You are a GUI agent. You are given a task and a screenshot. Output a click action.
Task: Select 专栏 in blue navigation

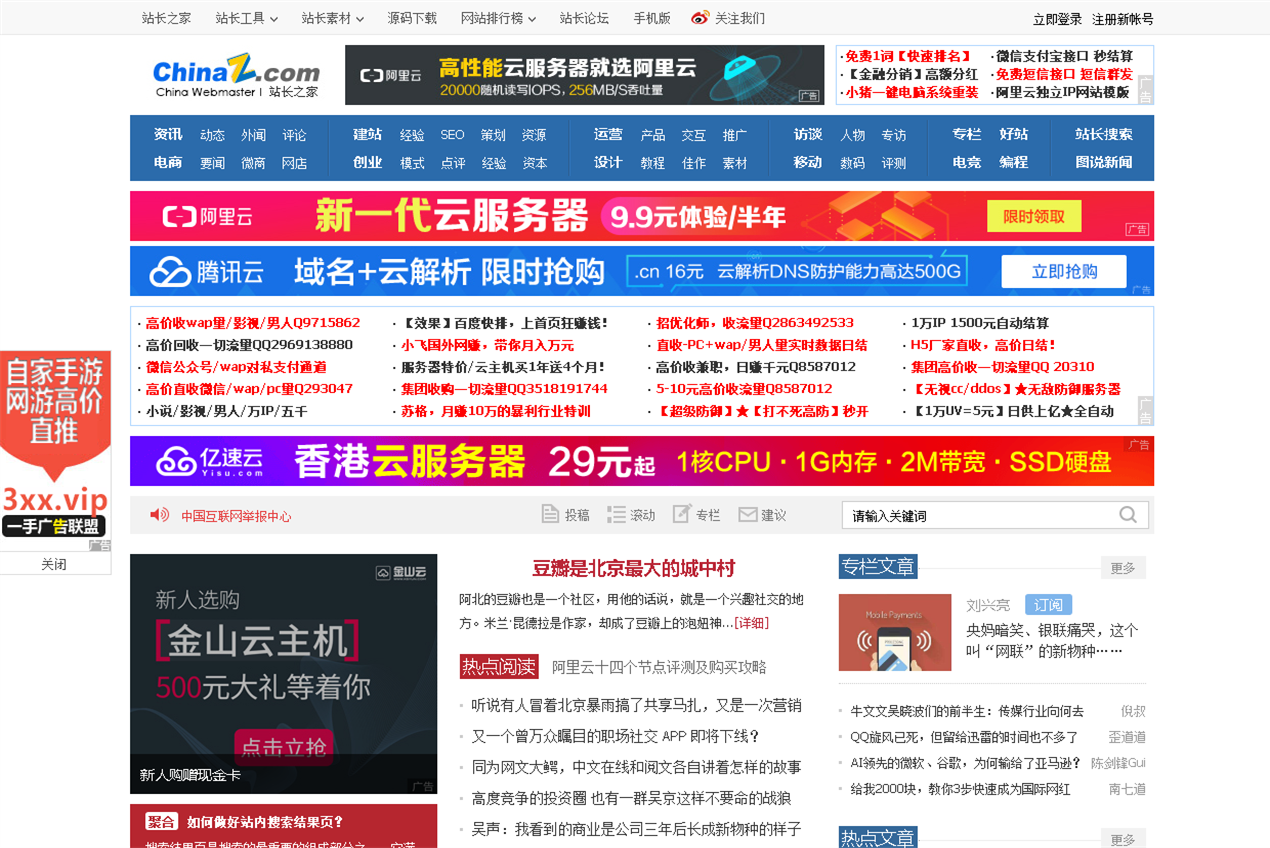click(x=967, y=134)
